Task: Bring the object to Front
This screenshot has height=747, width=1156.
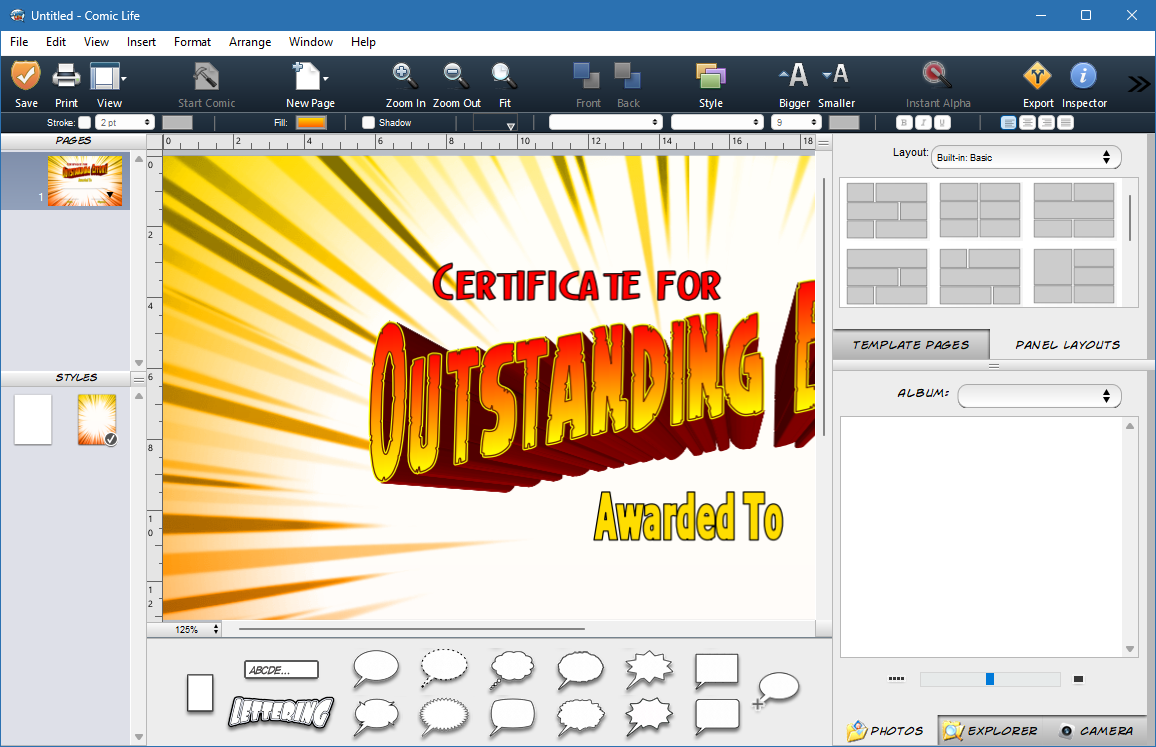Action: point(588,76)
